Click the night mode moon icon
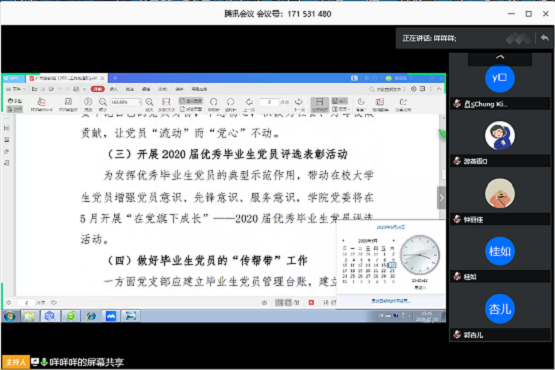 (360, 102)
